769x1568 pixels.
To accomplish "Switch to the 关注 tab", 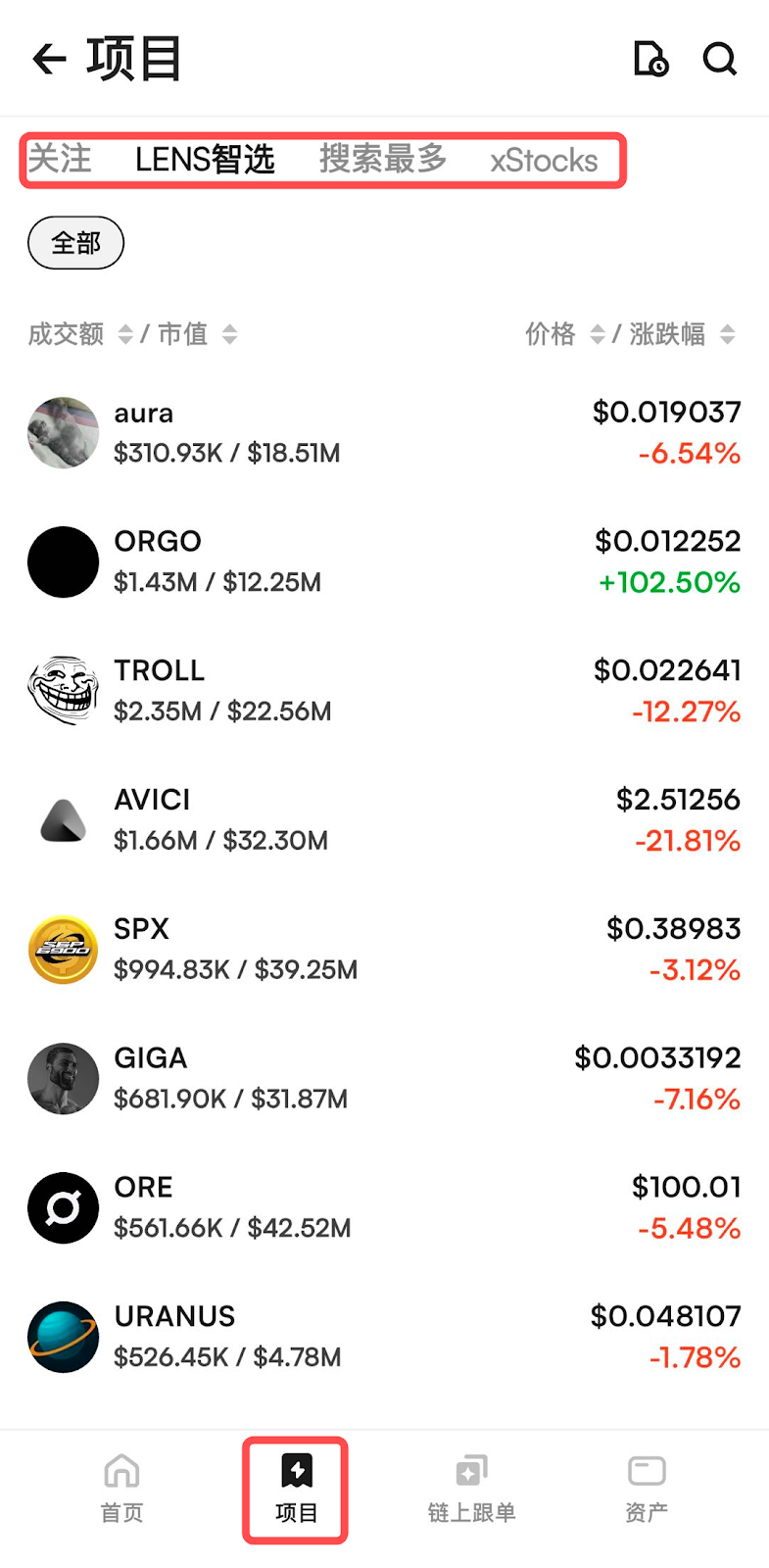I will [x=60, y=160].
